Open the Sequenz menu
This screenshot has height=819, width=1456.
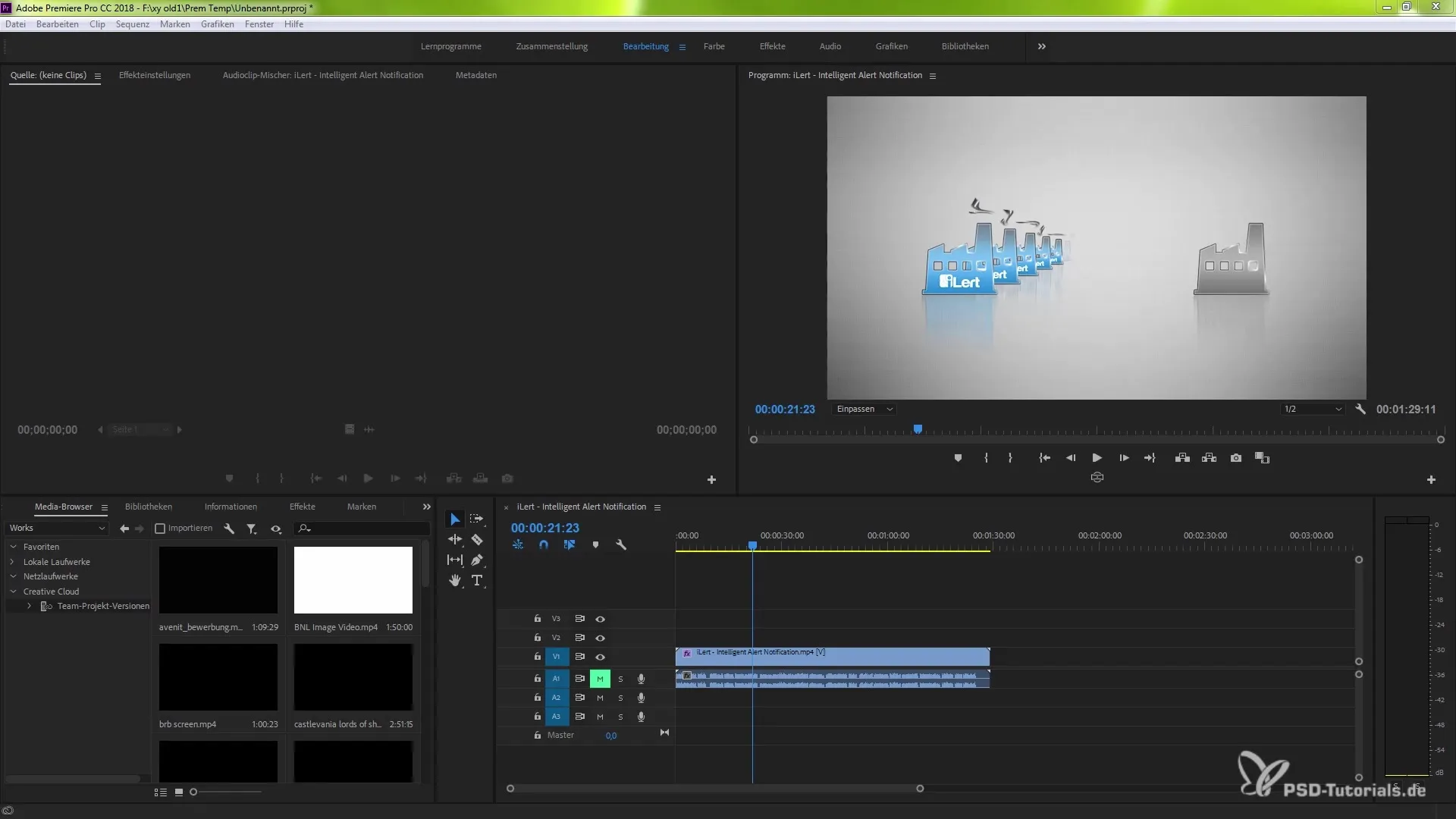(133, 24)
